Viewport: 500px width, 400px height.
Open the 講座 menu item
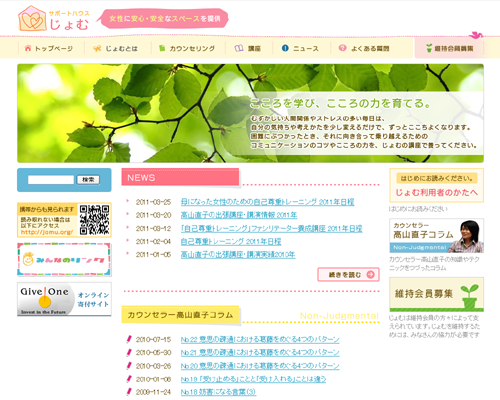pyautogui.click(x=248, y=48)
